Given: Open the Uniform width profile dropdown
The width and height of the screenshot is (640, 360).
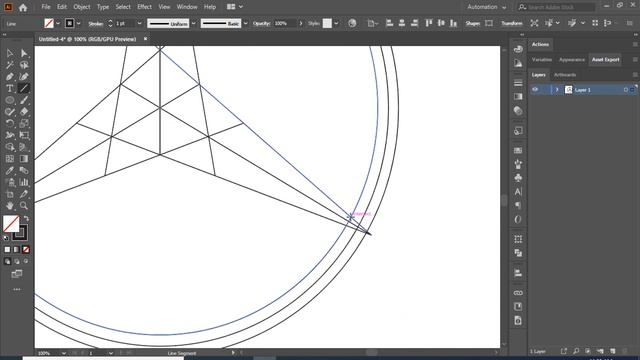Looking at the screenshot, I should point(193,24).
